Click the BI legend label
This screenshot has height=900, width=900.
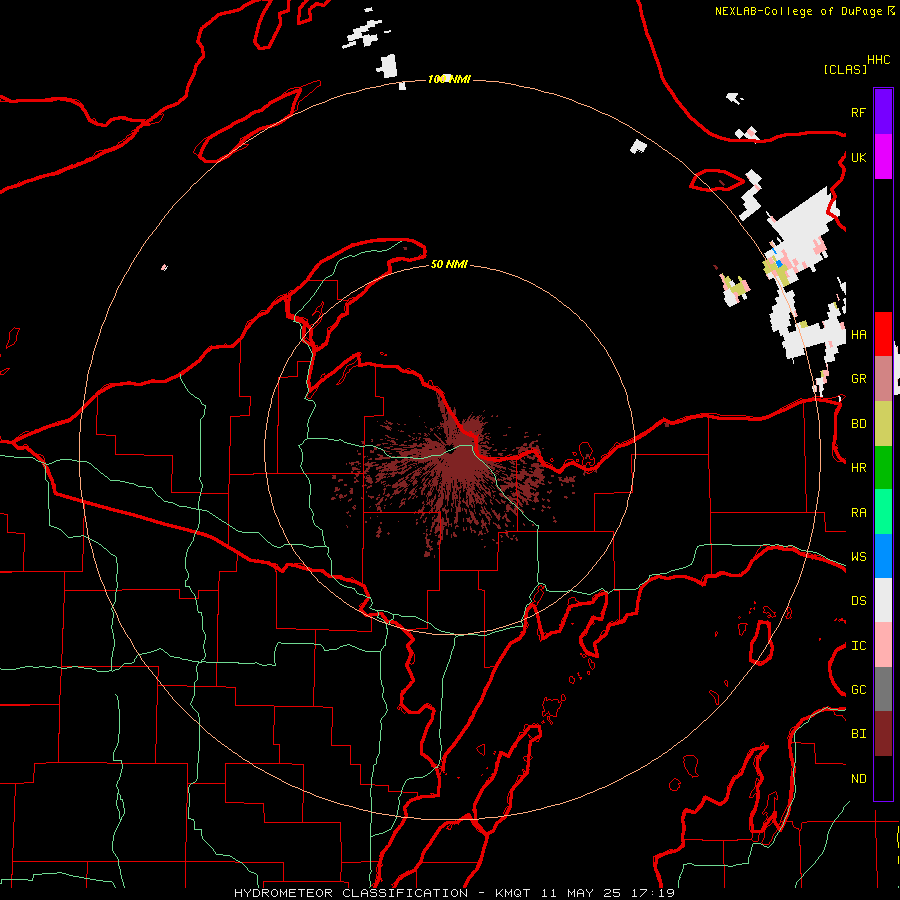click(x=858, y=734)
